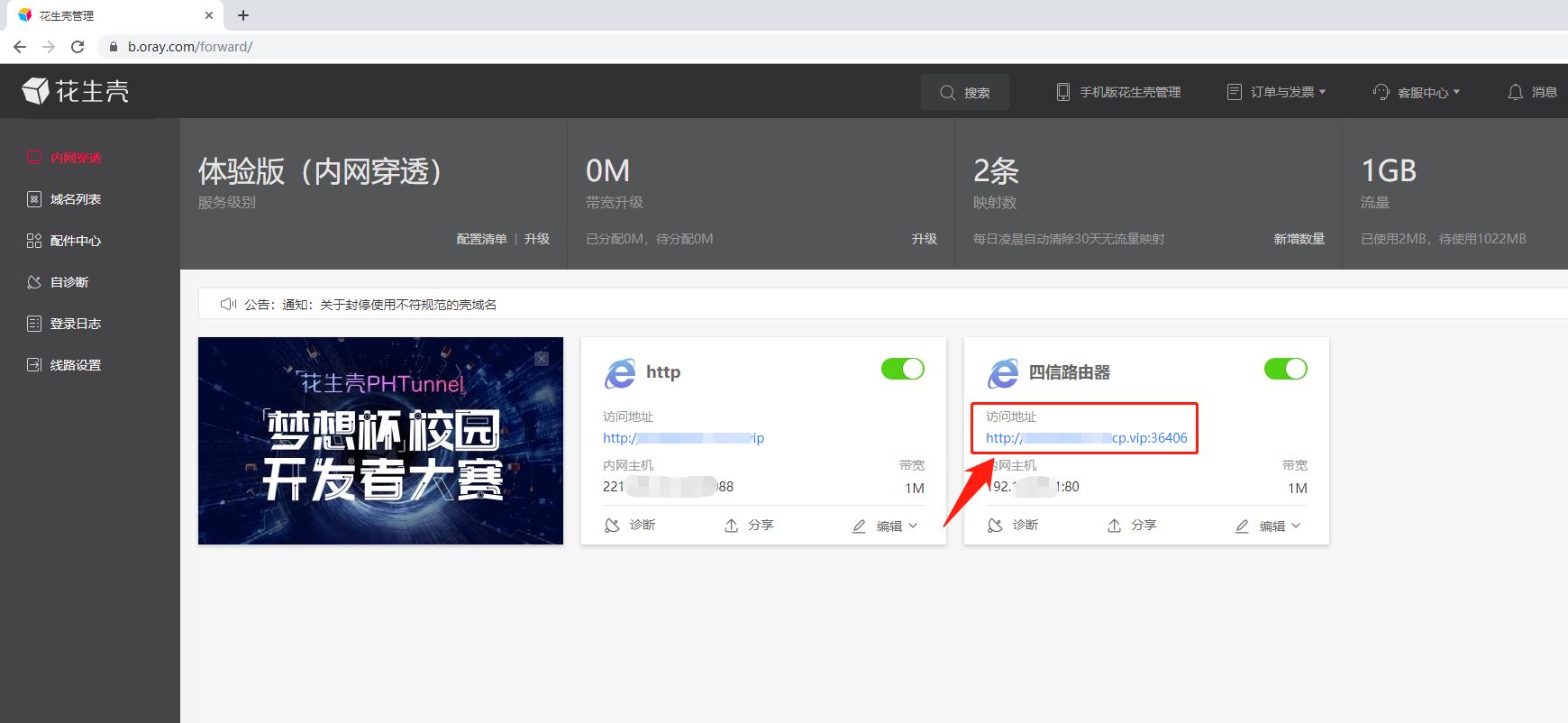
Task: Click 编辑 pencil icon on 四信路由器 card
Action: [x=1242, y=526]
